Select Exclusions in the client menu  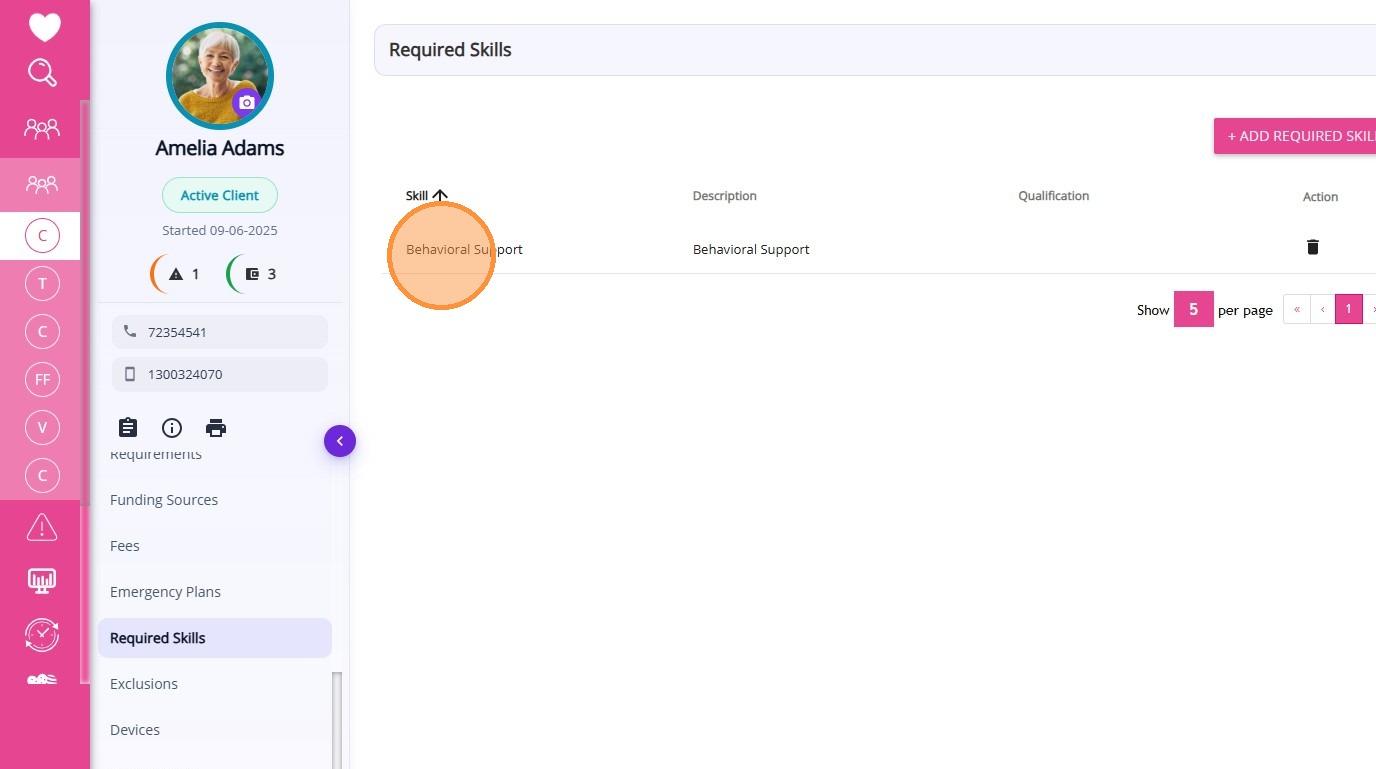click(144, 684)
